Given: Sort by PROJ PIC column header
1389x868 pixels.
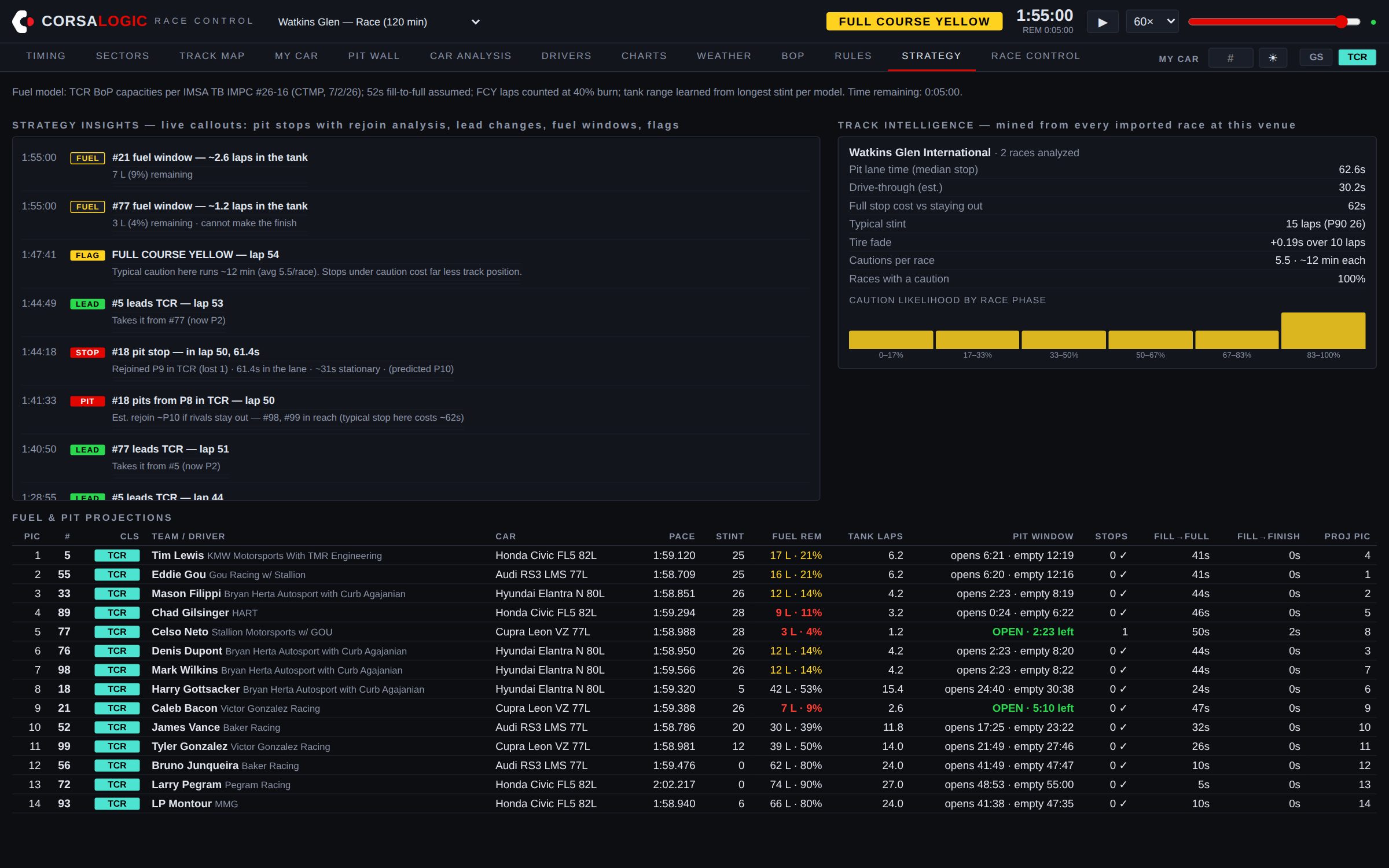Looking at the screenshot, I should pos(1347,536).
